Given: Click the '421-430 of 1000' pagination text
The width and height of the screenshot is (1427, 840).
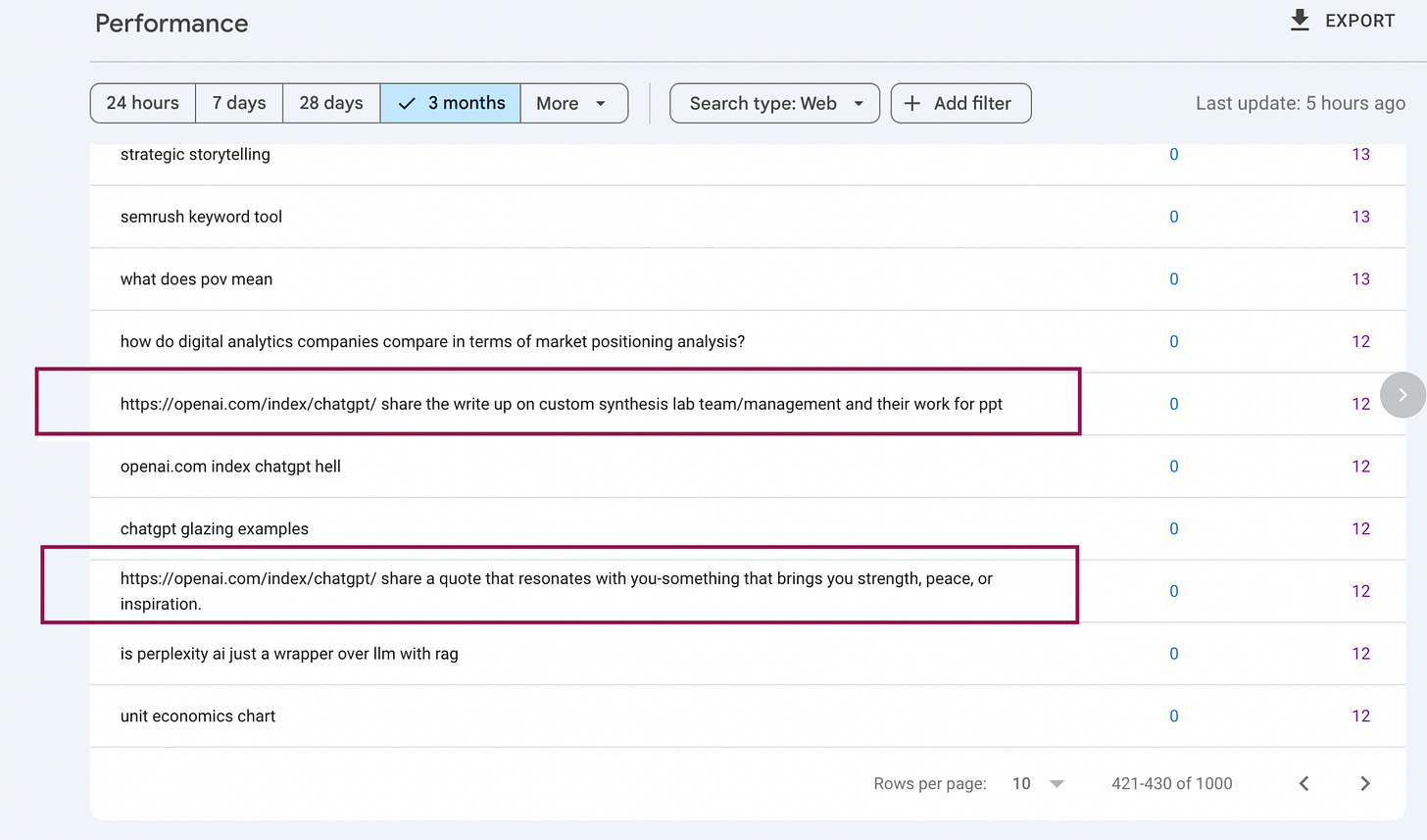Looking at the screenshot, I should tap(1172, 783).
